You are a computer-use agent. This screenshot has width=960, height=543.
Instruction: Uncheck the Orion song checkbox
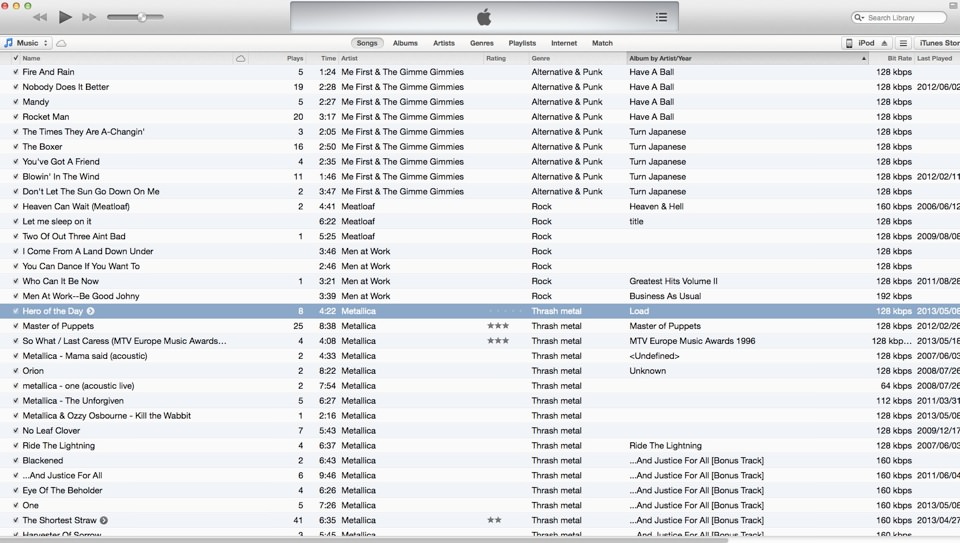click(x=15, y=371)
